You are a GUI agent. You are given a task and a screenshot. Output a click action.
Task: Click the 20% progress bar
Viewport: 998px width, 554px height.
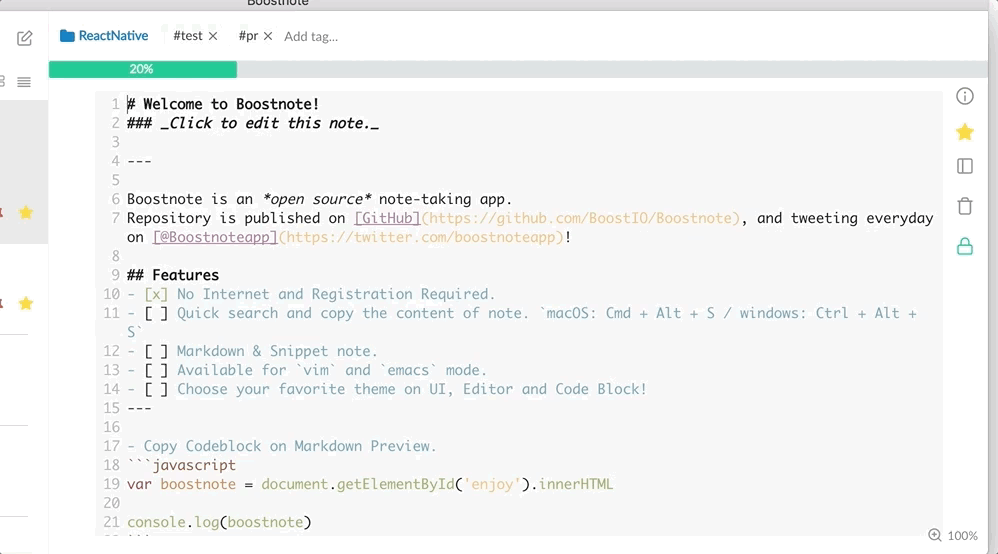[x=142, y=69]
